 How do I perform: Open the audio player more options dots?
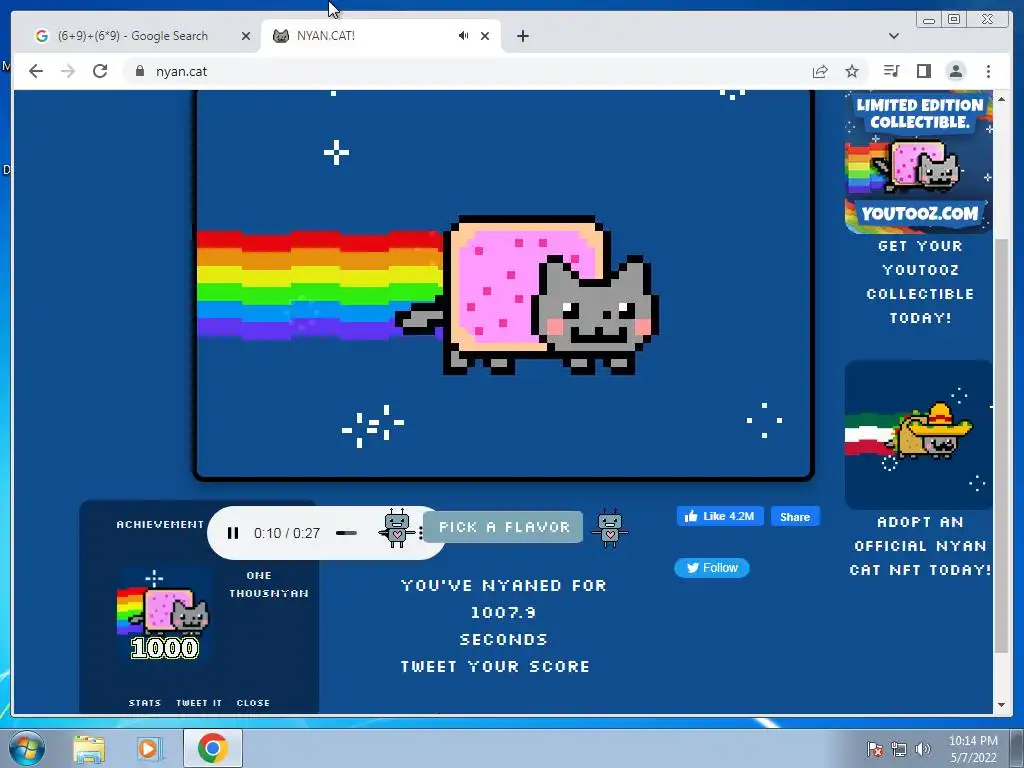(x=421, y=533)
